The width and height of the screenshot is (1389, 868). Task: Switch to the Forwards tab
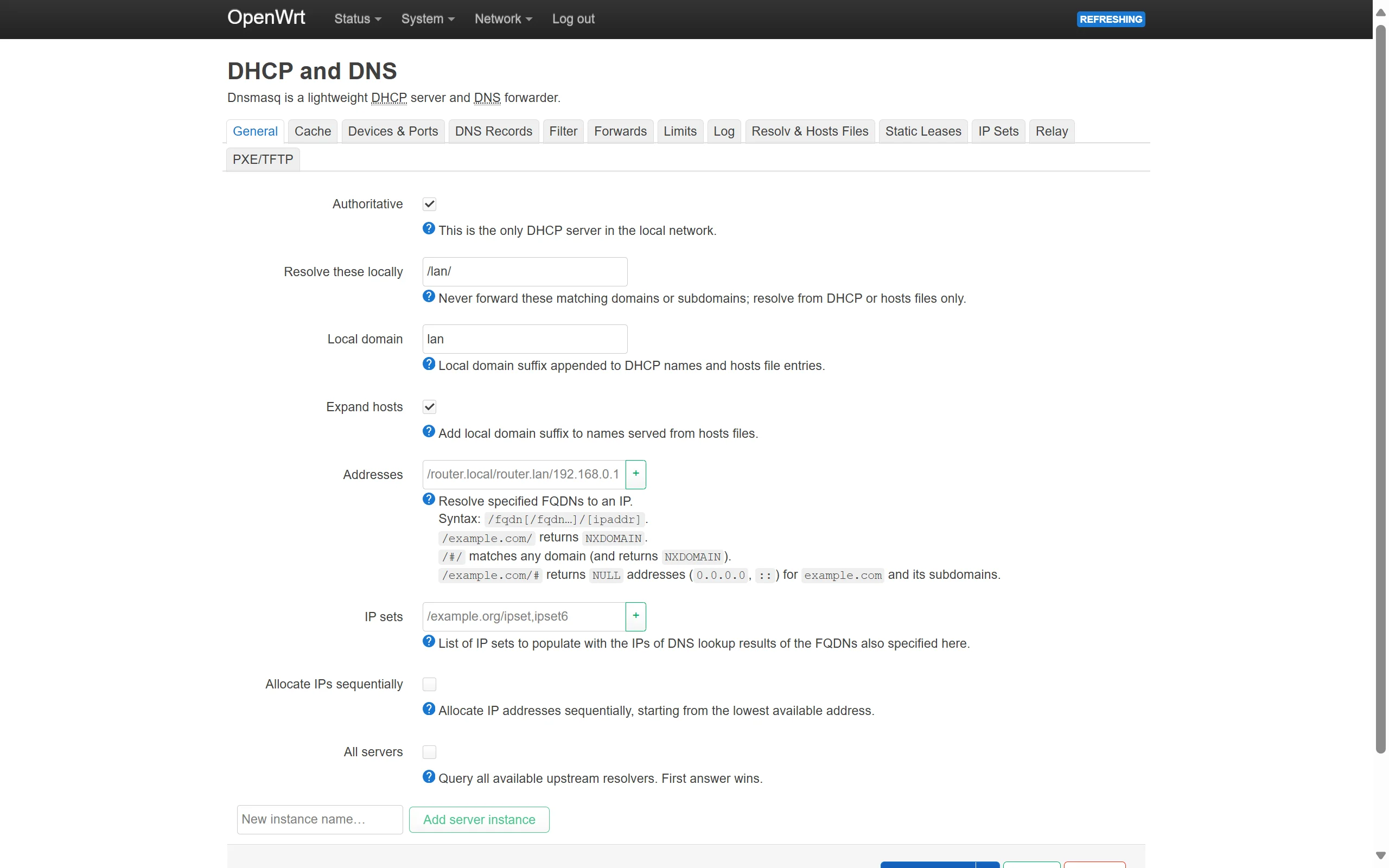click(x=621, y=131)
